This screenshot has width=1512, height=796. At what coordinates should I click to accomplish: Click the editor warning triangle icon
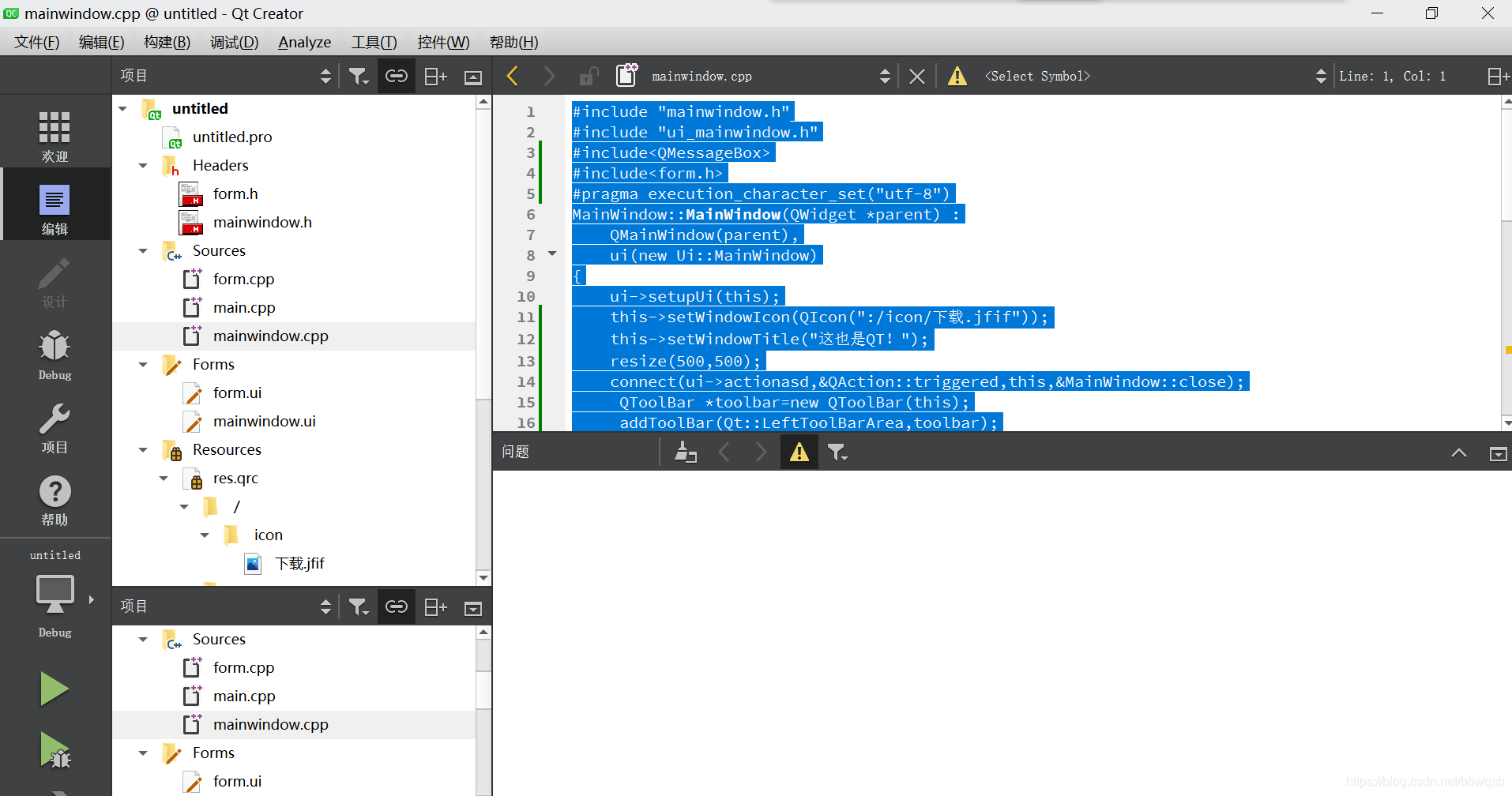pyautogui.click(x=957, y=76)
